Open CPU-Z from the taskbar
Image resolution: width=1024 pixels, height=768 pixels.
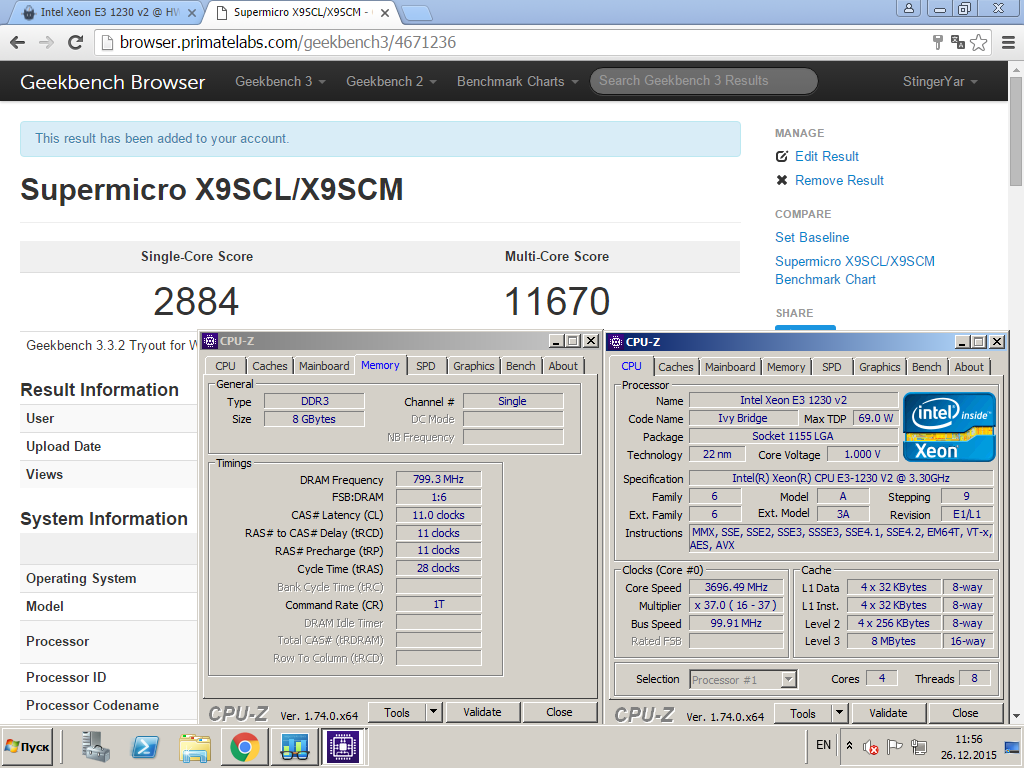pos(343,746)
